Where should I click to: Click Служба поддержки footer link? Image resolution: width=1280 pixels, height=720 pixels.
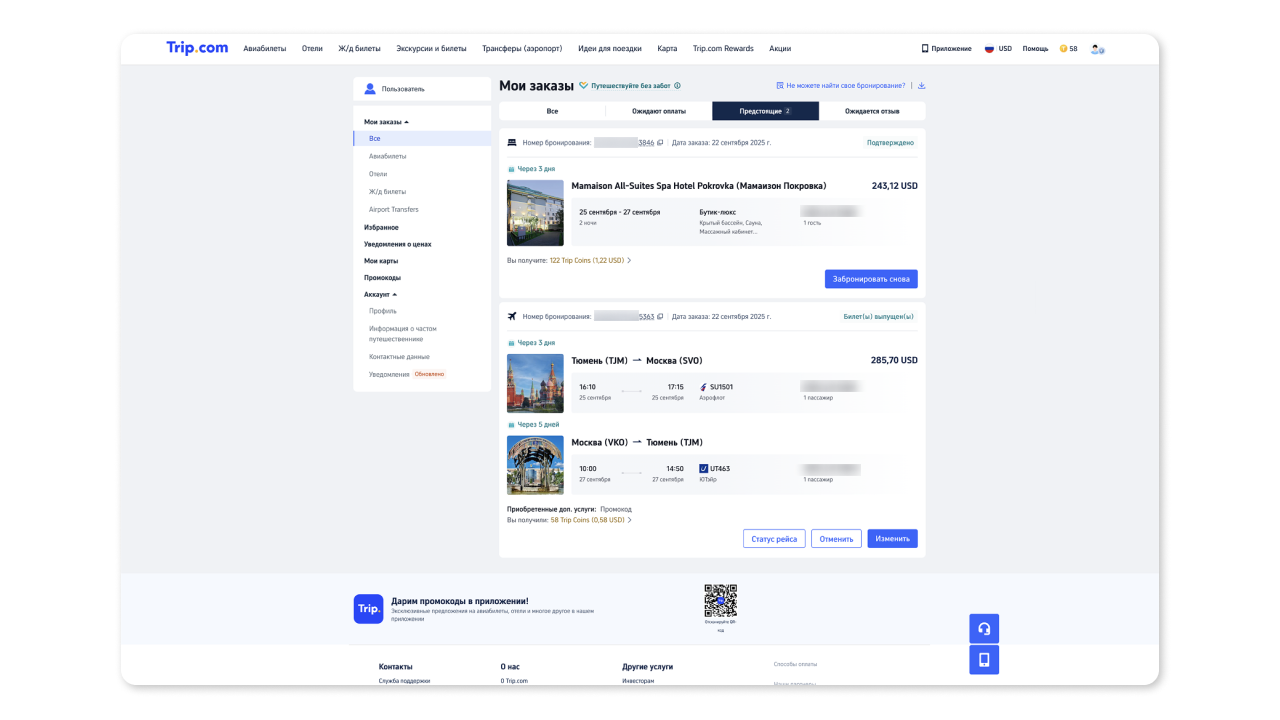coord(404,680)
